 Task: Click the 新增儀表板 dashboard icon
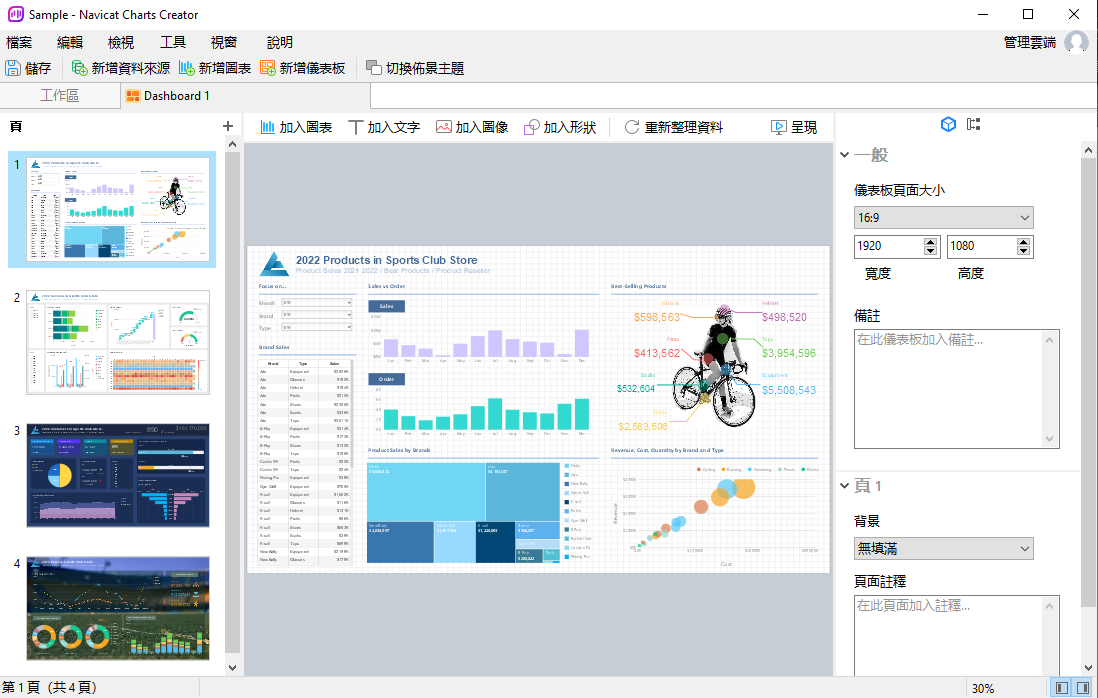click(268, 68)
